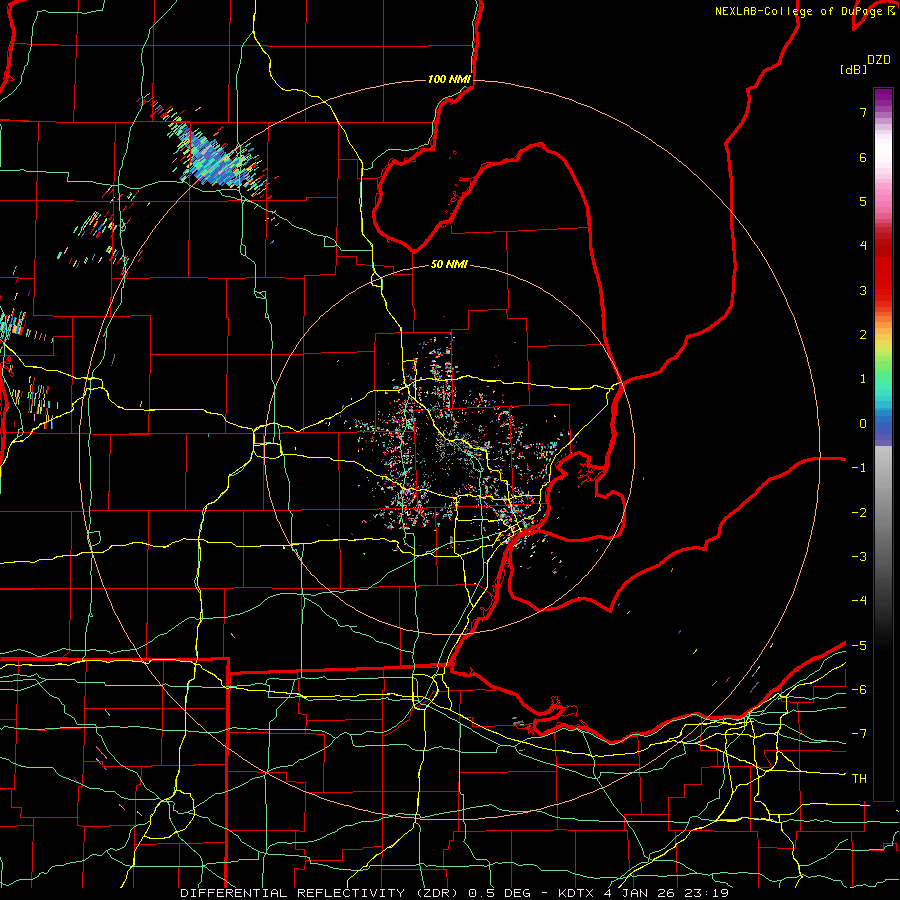This screenshot has height=900, width=900.
Task: Click the NEXLAB-College of DuPage credit text
Action: (798, 11)
